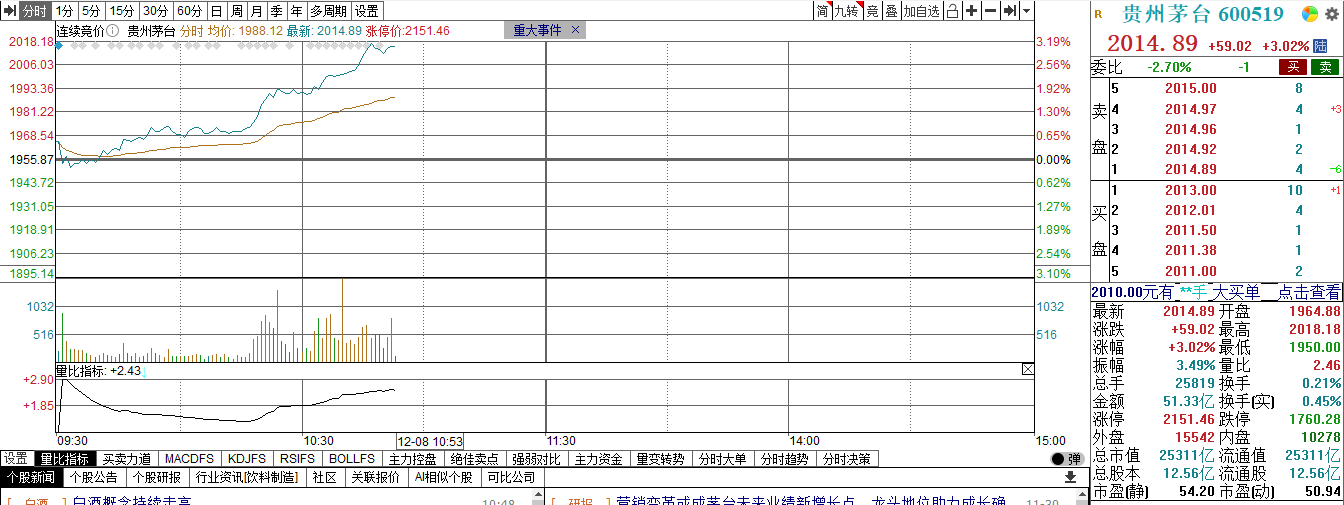The image size is (1344, 505).
Task: Click the plus zoom-in icon
Action: point(971,11)
